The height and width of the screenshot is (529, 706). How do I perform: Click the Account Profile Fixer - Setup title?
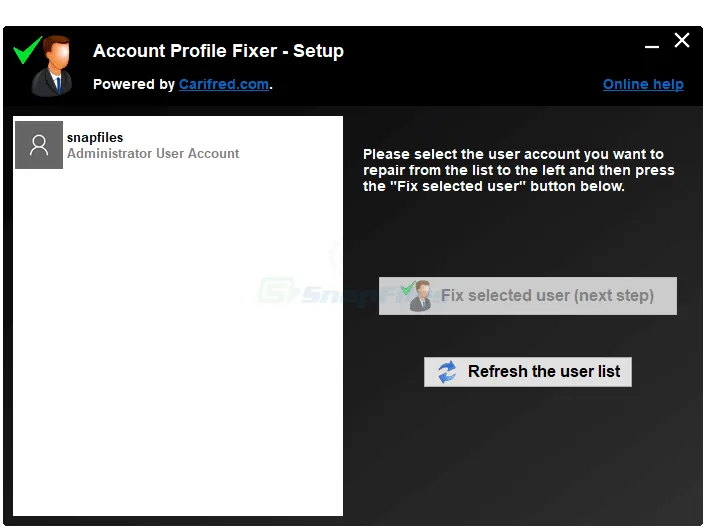(218, 51)
